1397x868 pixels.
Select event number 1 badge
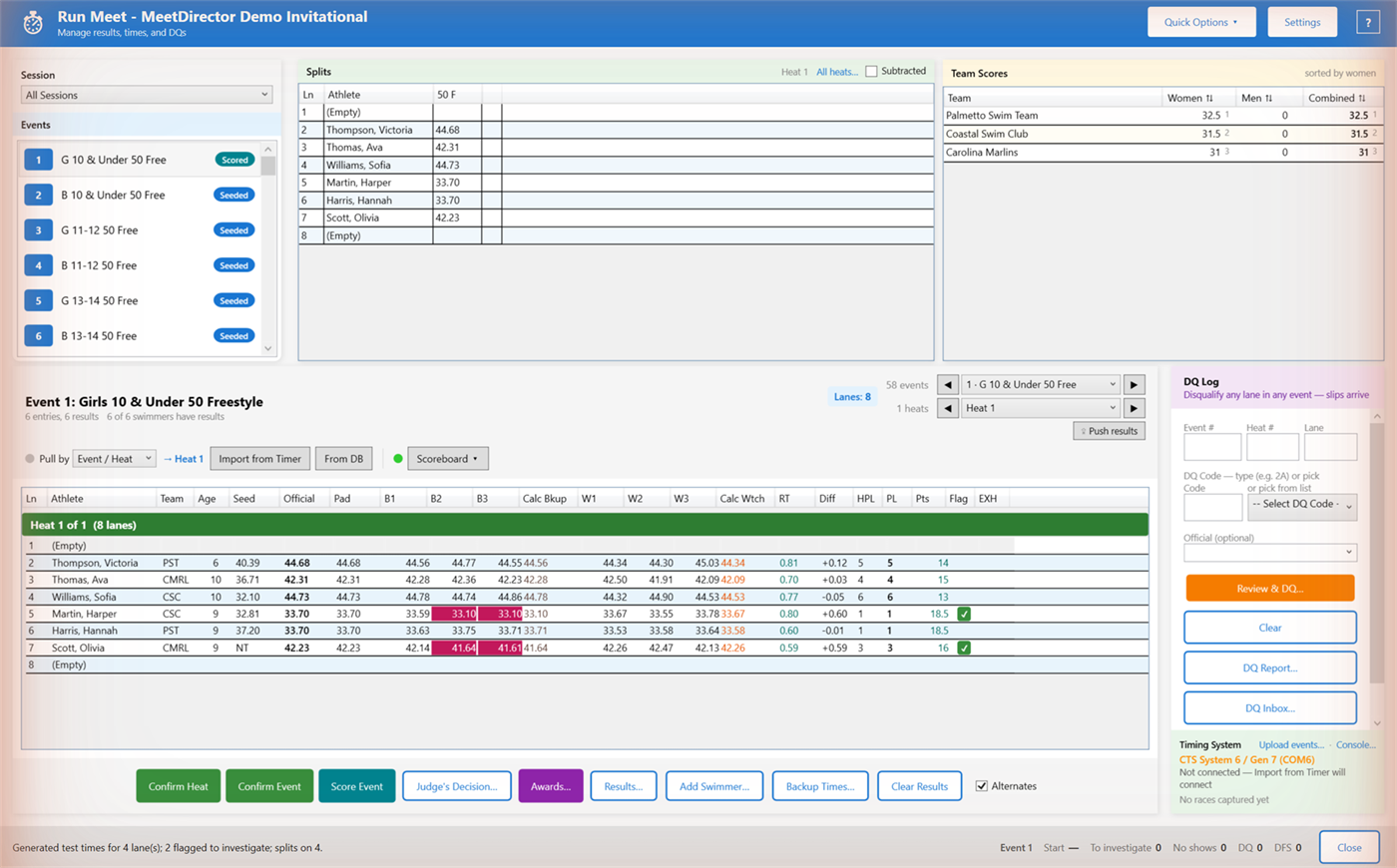(38, 160)
